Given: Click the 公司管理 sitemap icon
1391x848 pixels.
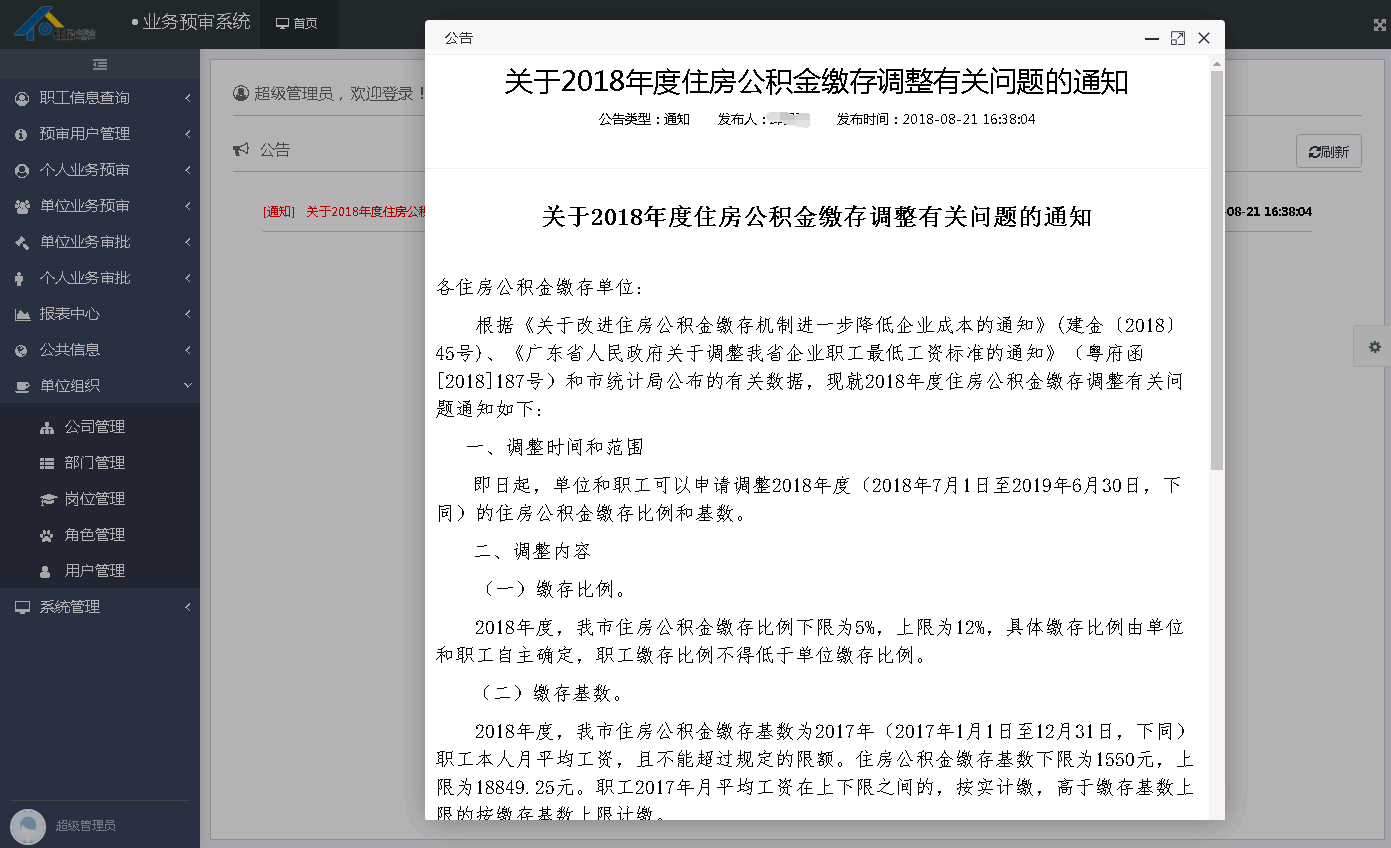Looking at the screenshot, I should click(47, 427).
